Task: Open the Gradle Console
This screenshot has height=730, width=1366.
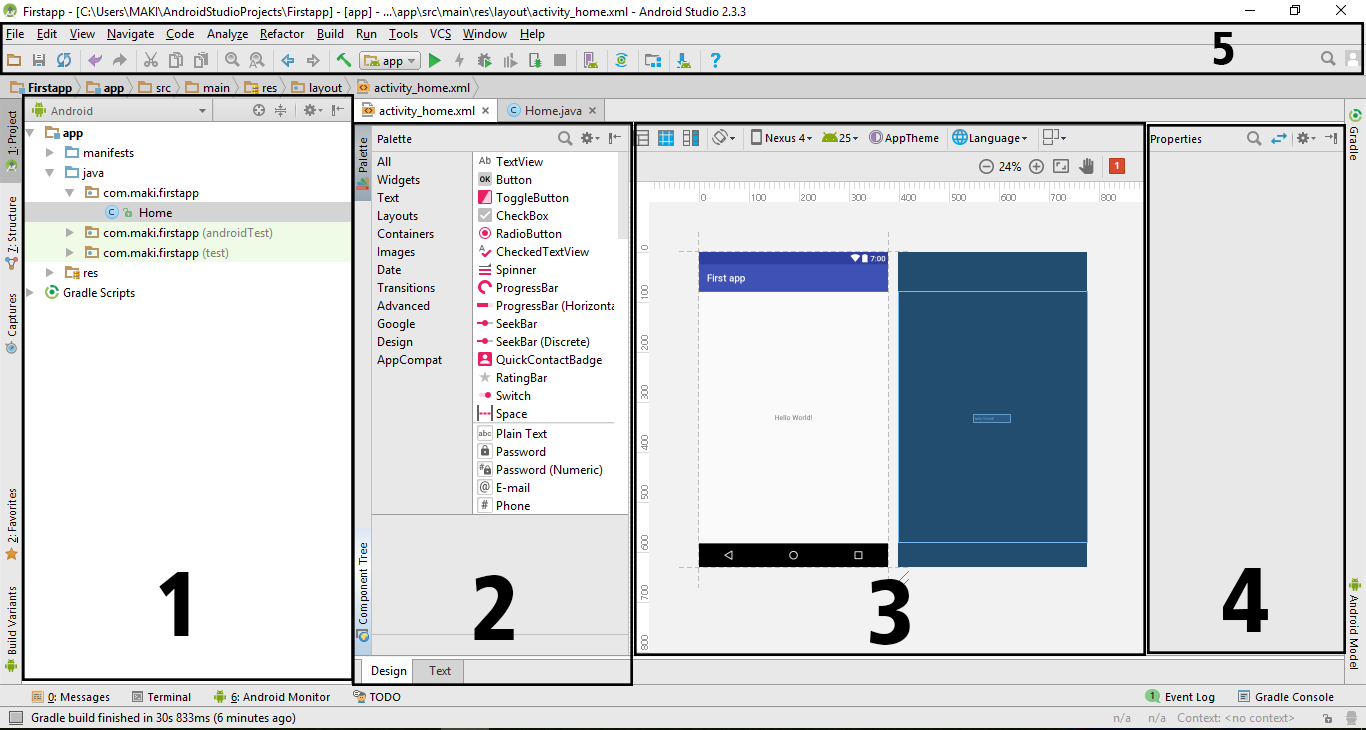Action: coord(1285,697)
